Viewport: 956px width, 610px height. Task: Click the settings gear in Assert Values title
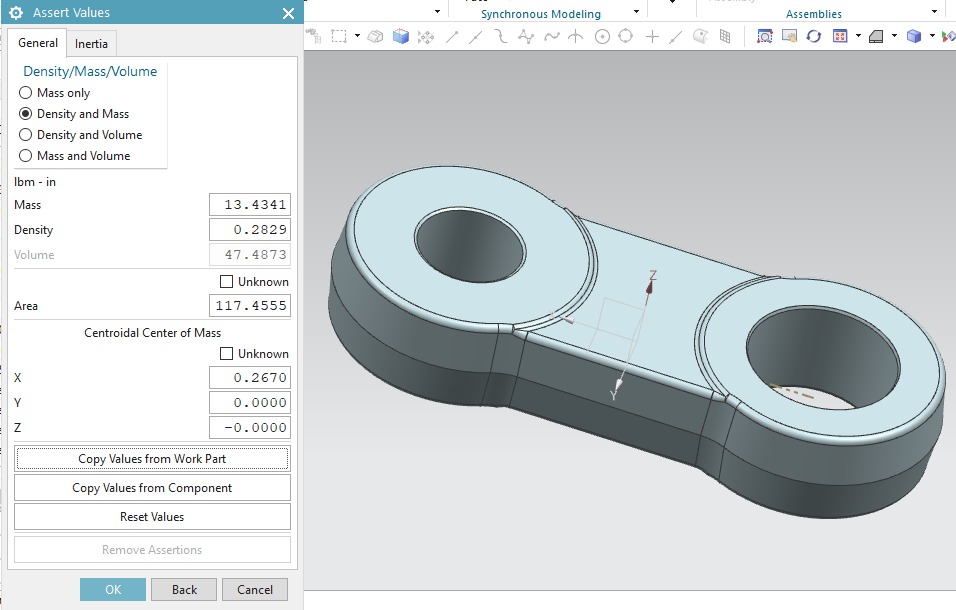pos(16,13)
